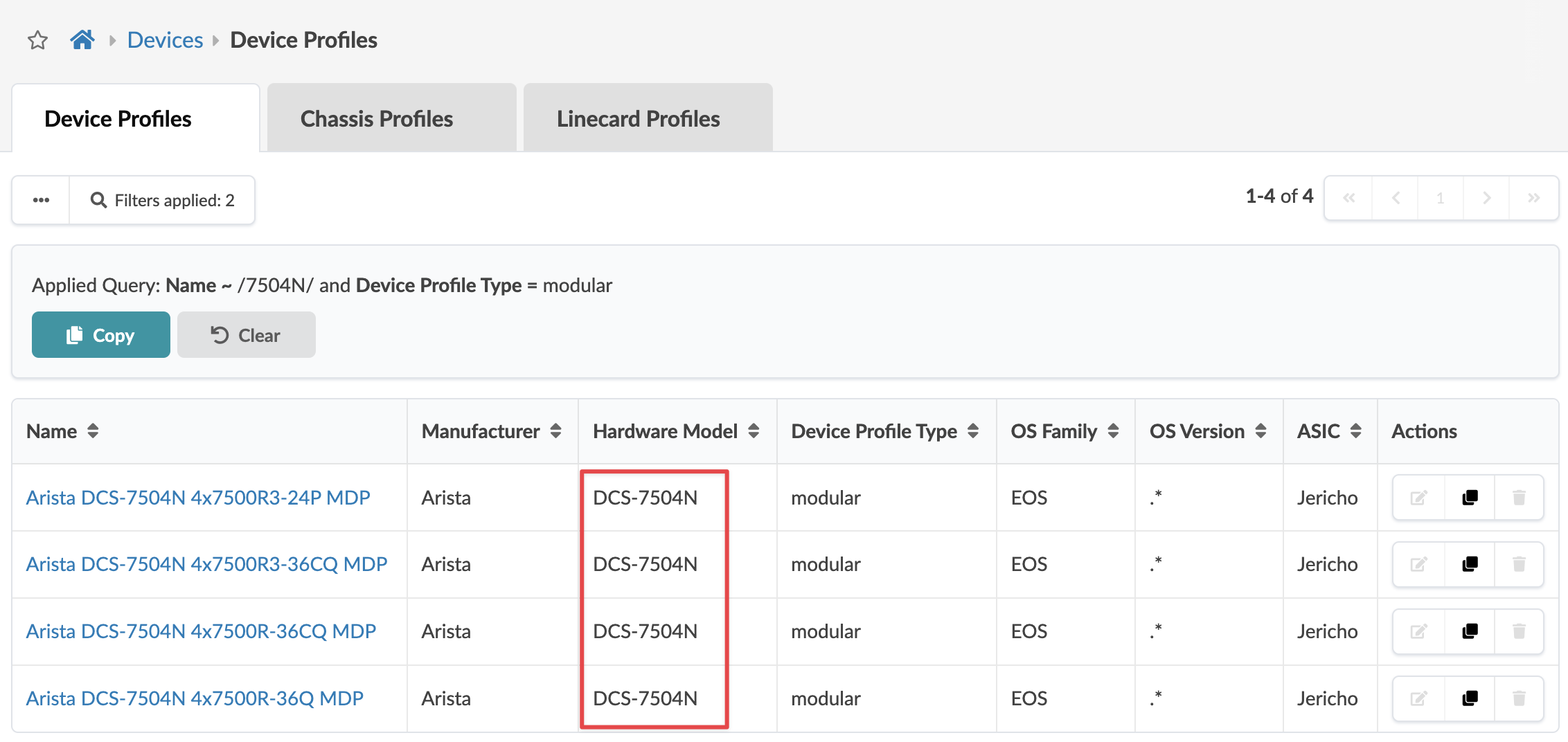Jump to the last page of results
Screen dimensions: 1568x742
pos(1533,199)
